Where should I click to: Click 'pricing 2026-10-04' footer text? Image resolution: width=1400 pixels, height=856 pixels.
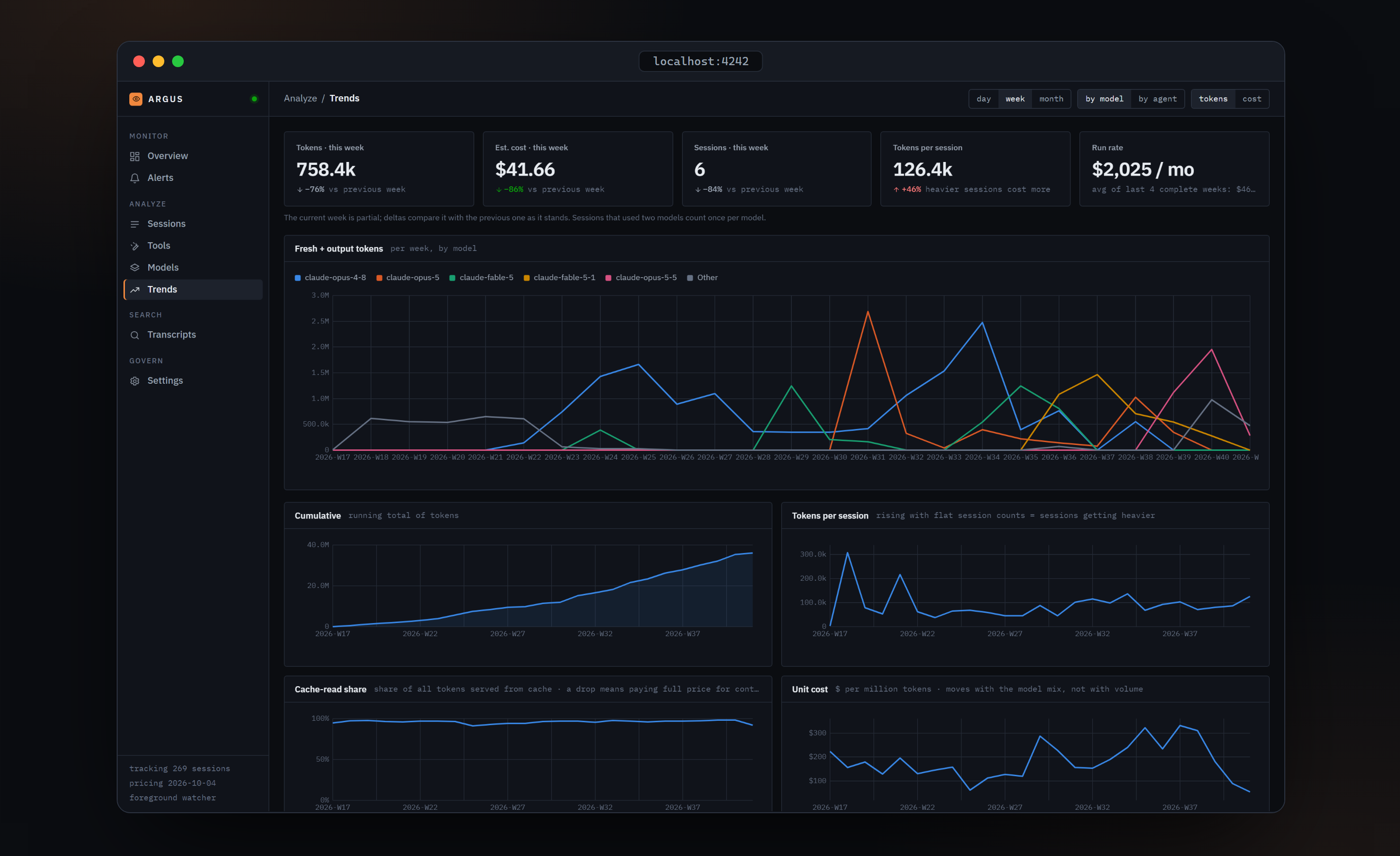173,783
